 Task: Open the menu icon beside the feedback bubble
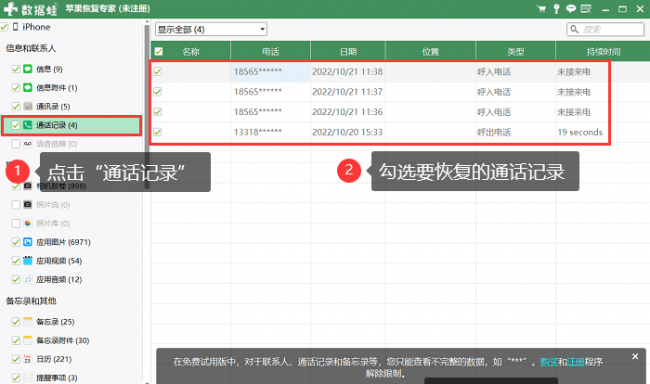pyautogui.click(x=586, y=9)
